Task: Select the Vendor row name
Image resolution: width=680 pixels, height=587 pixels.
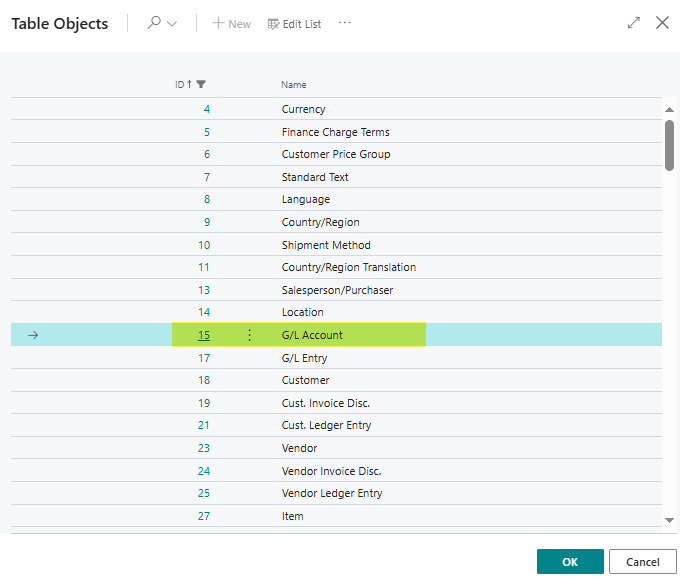Action: [x=299, y=449]
